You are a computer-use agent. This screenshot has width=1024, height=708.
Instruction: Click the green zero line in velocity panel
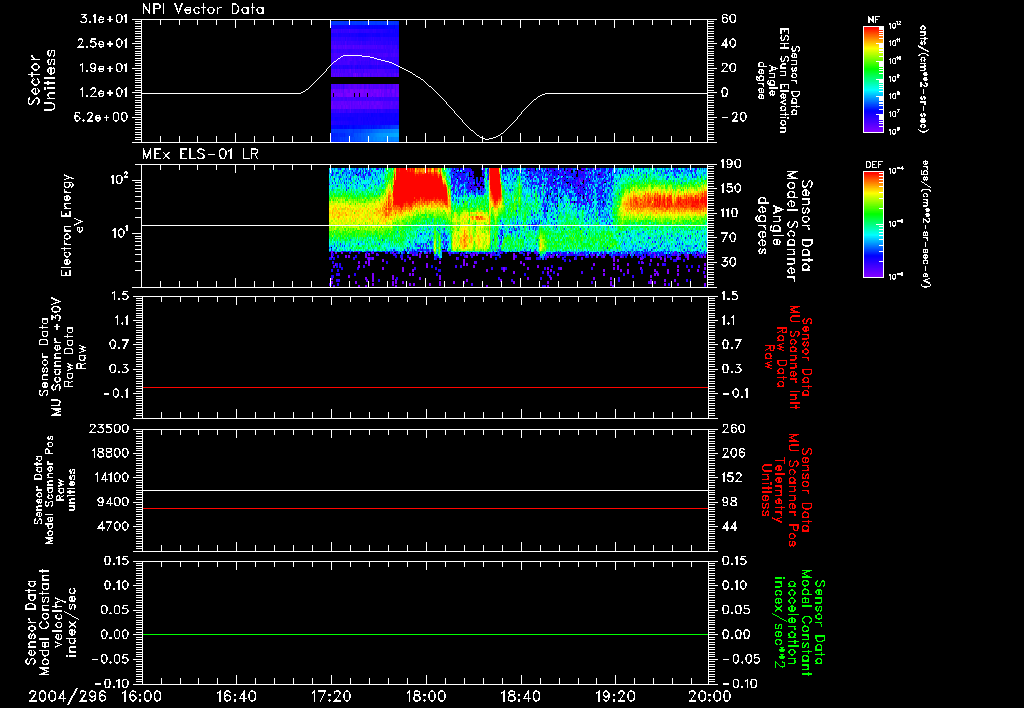425,634
